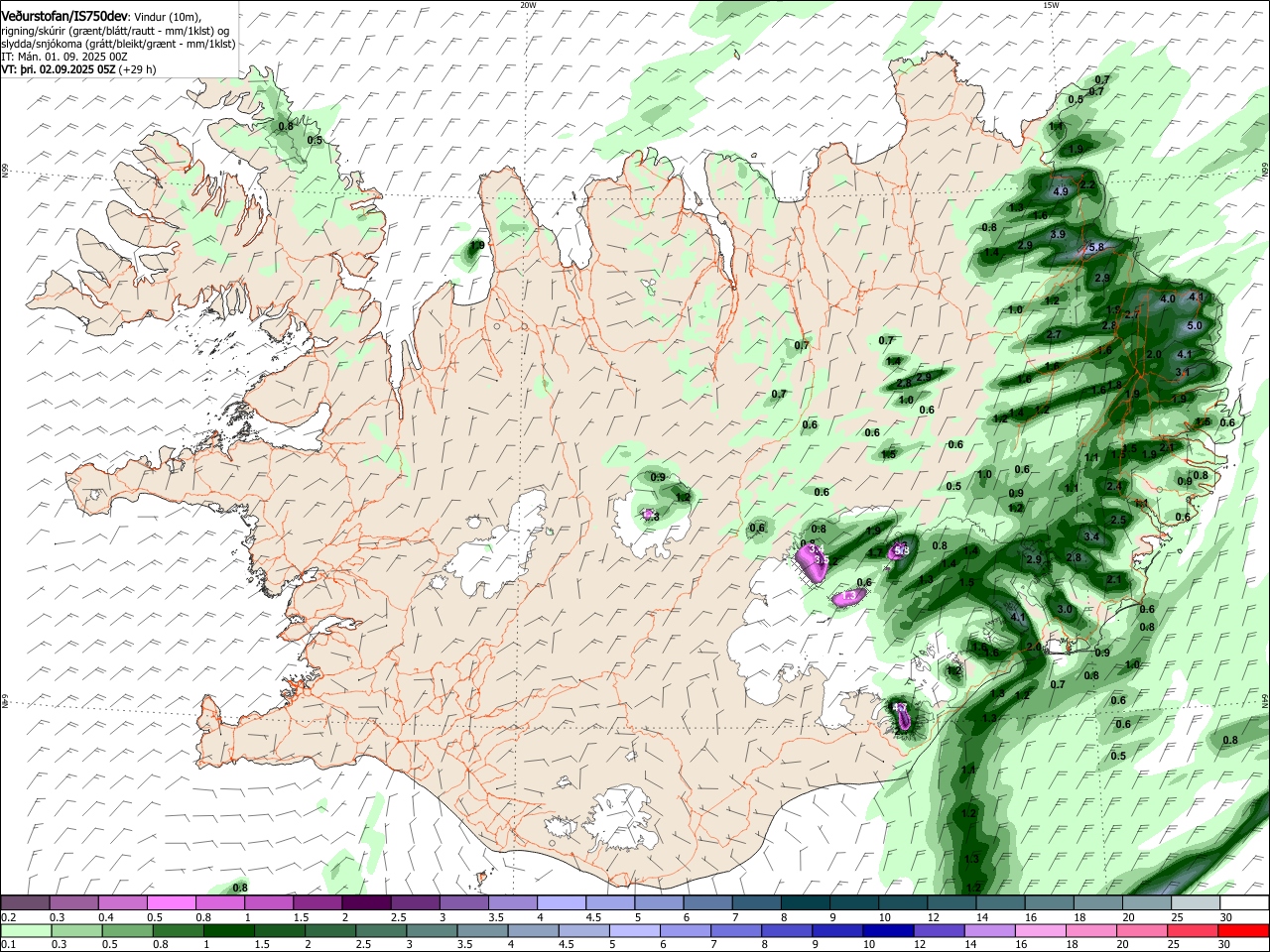The width and height of the screenshot is (1270, 952).
Task: Click the 15W longitude label
Action: click(1051, 5)
